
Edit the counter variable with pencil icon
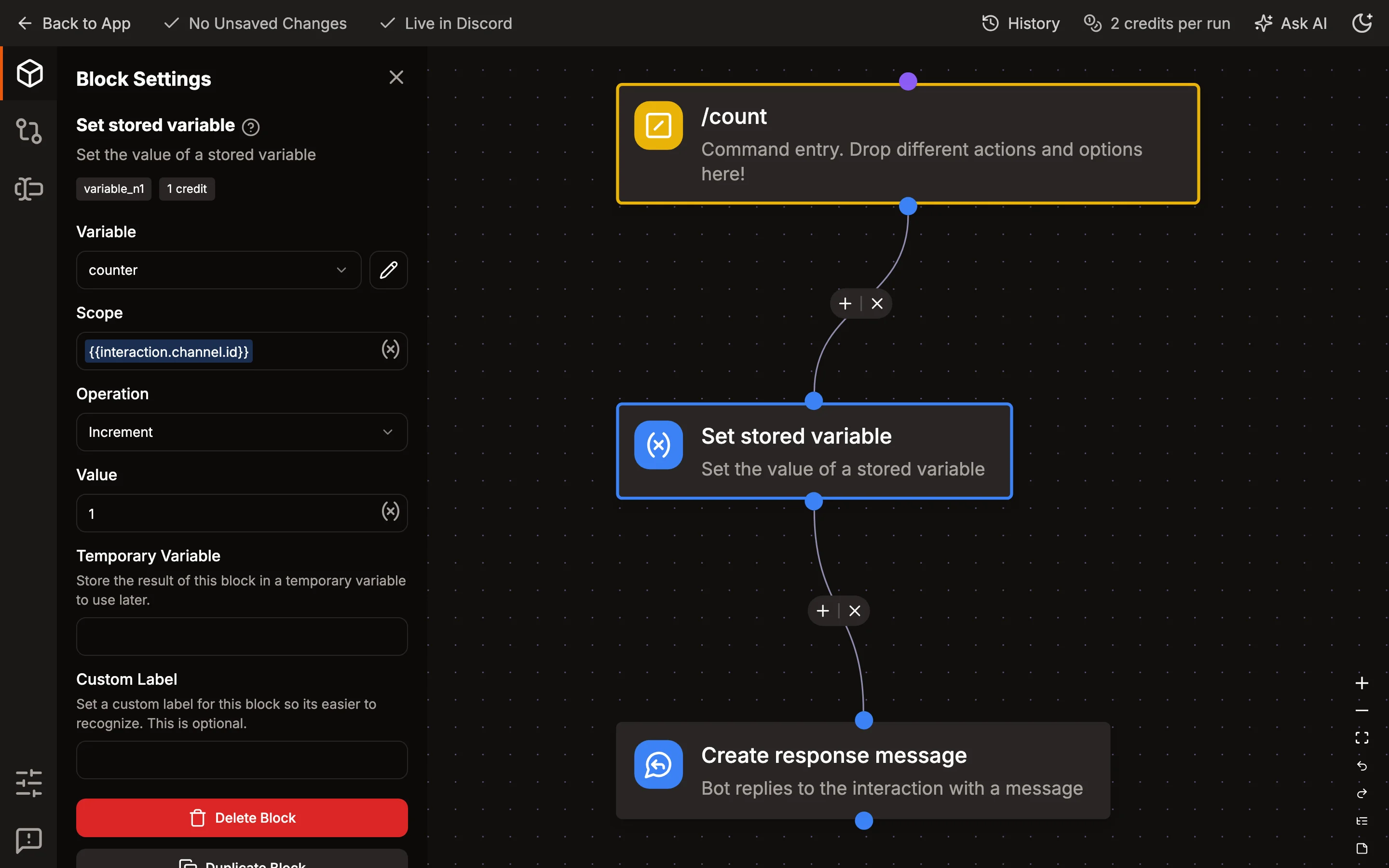389,270
